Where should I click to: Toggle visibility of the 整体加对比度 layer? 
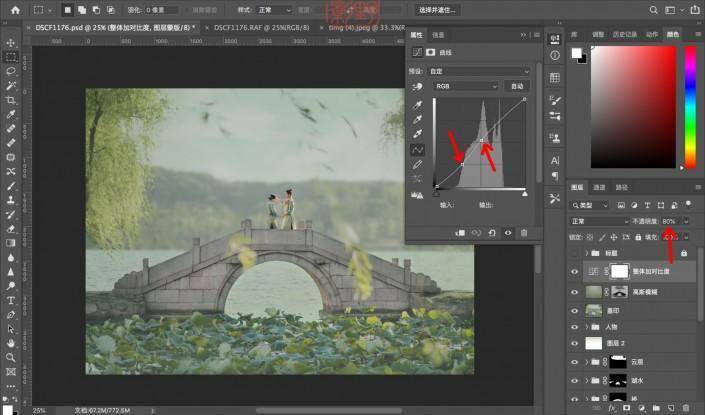[x=574, y=271]
